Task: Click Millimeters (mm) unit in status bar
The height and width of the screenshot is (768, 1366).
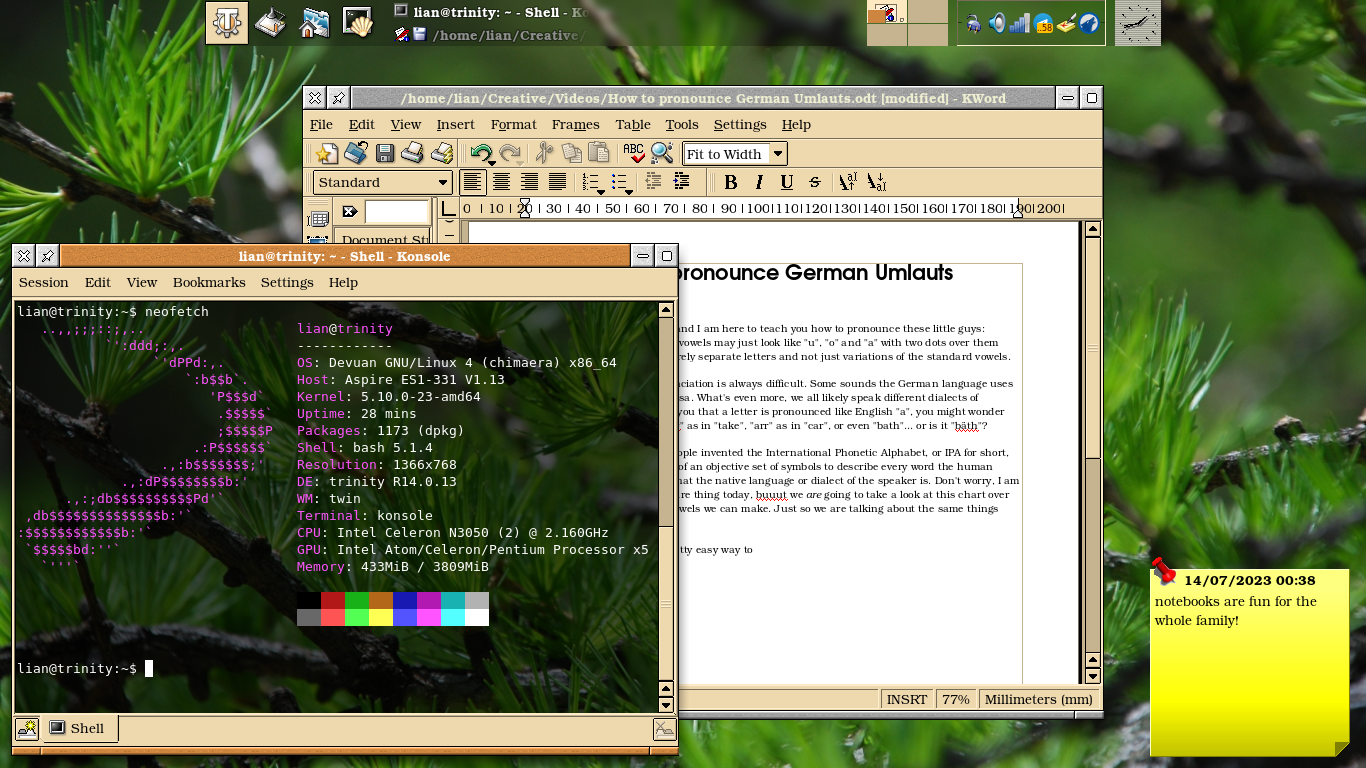Action: pos(1038,699)
